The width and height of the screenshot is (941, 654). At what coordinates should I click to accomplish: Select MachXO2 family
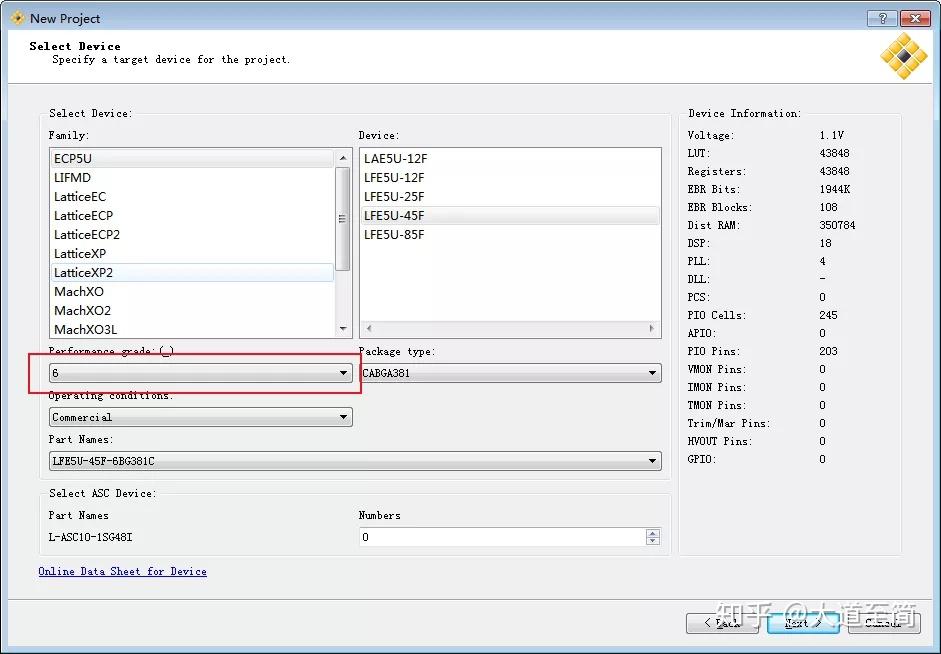[x=192, y=311]
